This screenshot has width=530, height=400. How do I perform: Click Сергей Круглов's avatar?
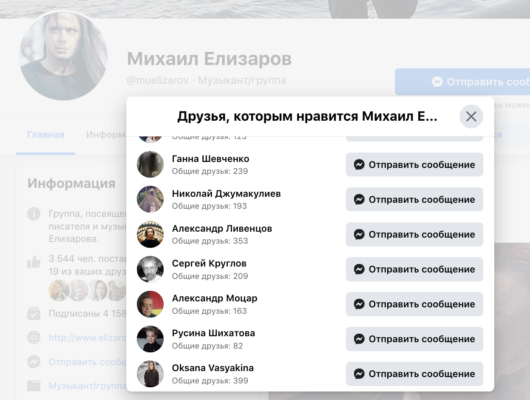click(150, 269)
